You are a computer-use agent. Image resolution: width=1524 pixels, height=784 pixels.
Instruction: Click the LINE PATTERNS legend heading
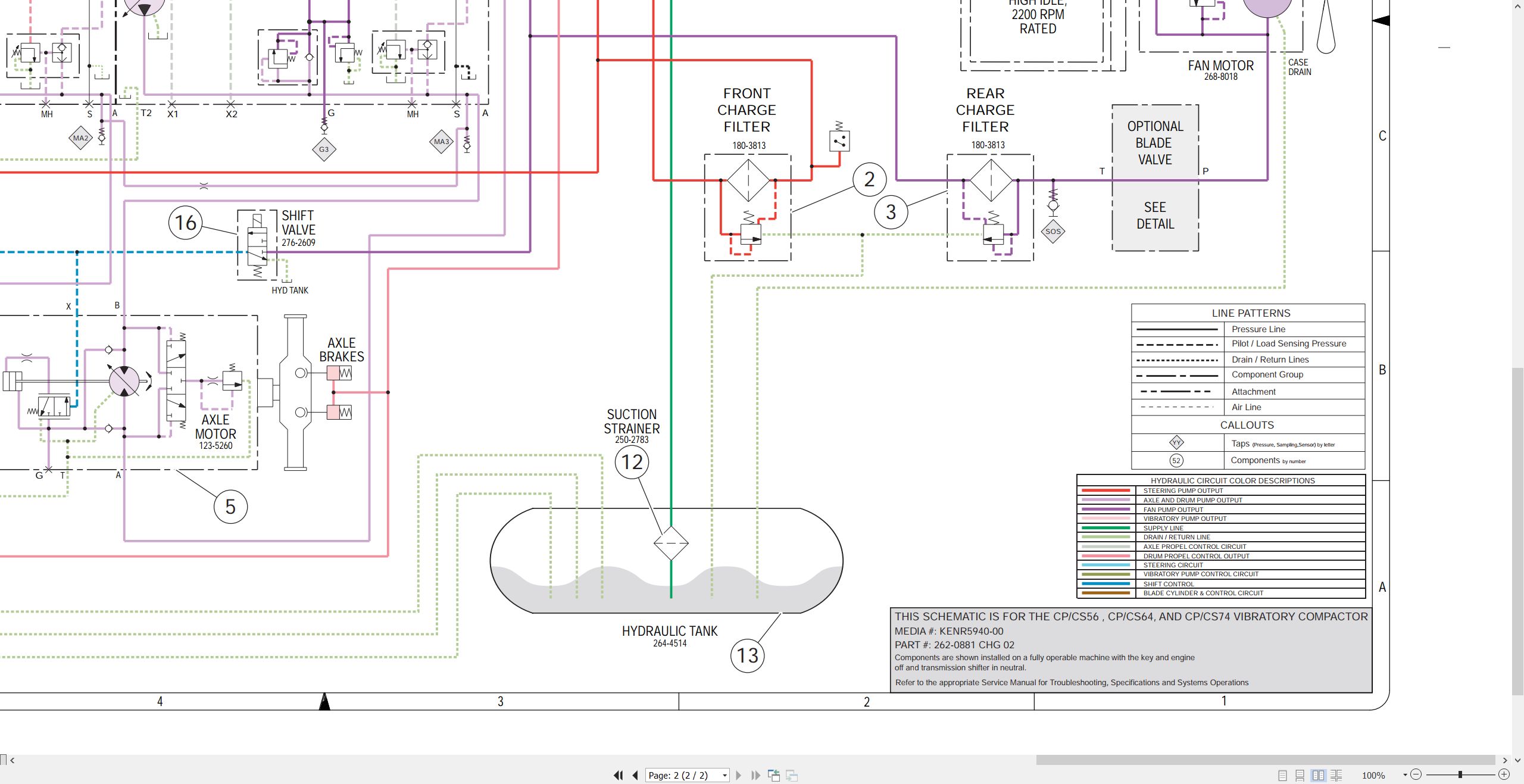coord(1251,313)
